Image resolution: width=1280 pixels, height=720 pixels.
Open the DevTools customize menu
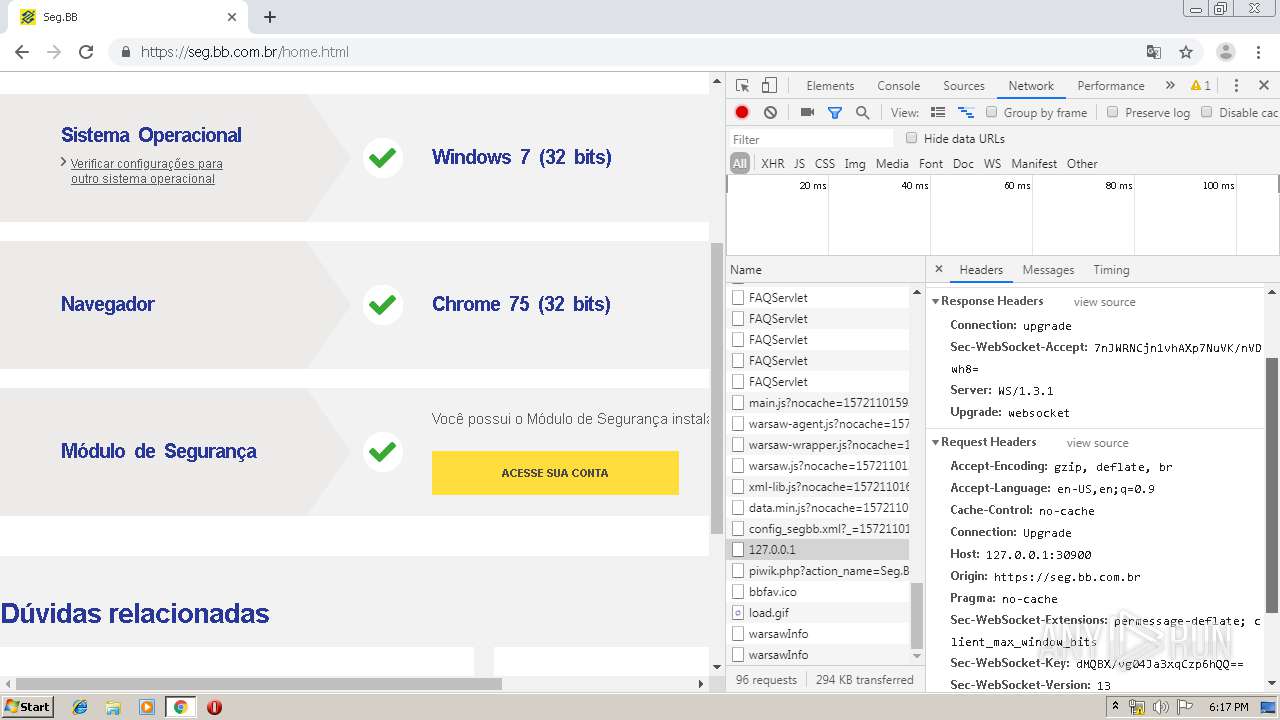pos(1236,86)
